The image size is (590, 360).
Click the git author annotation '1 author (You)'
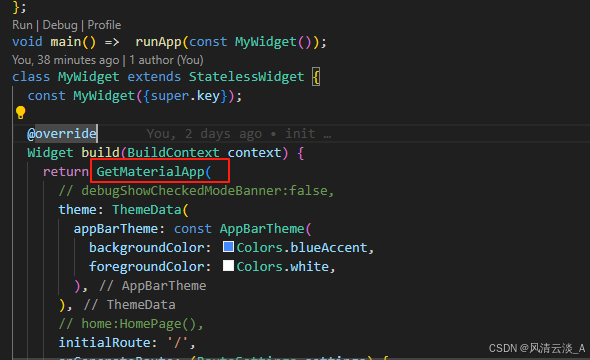click(166, 60)
